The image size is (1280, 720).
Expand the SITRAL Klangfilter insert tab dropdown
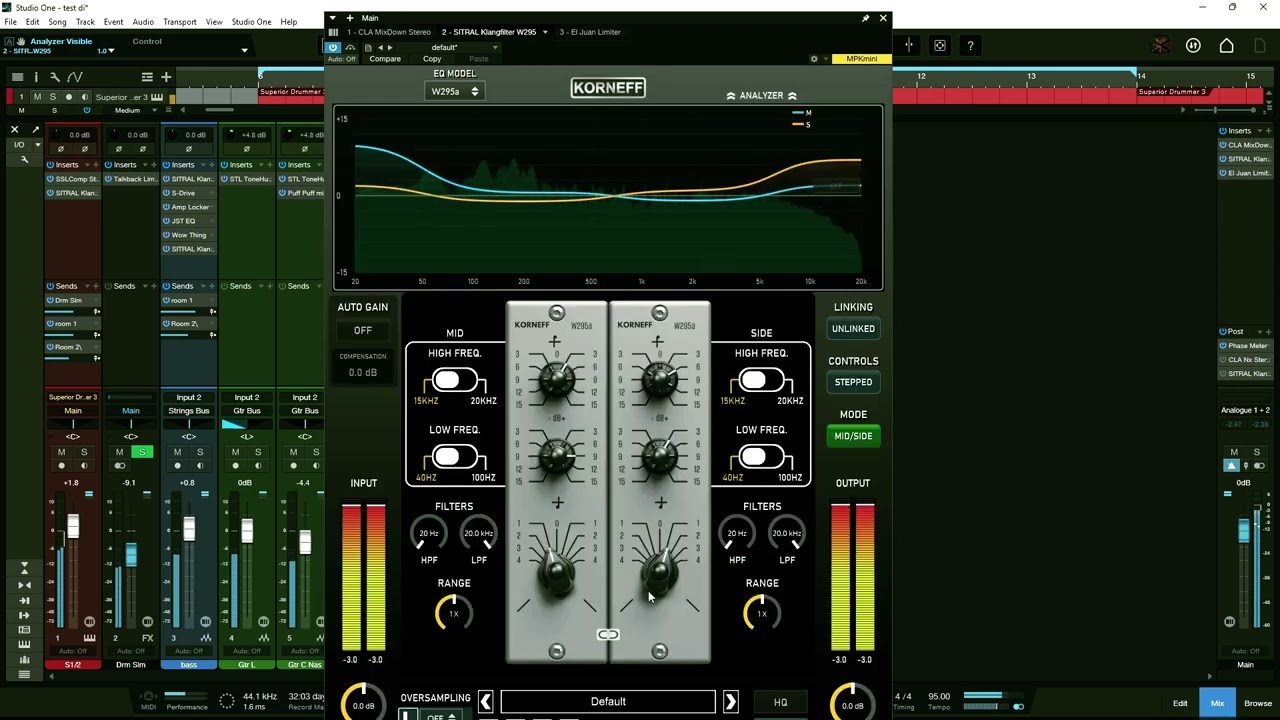545,32
